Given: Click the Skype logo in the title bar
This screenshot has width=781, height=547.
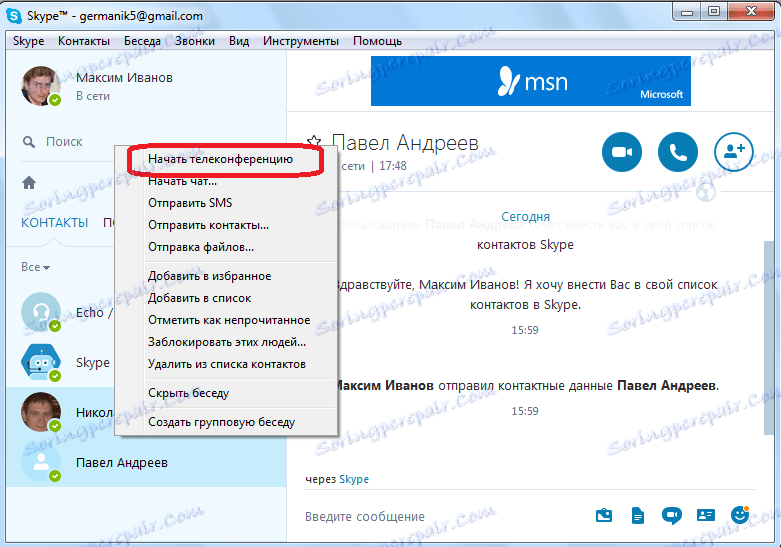Looking at the screenshot, I should 13,16.
